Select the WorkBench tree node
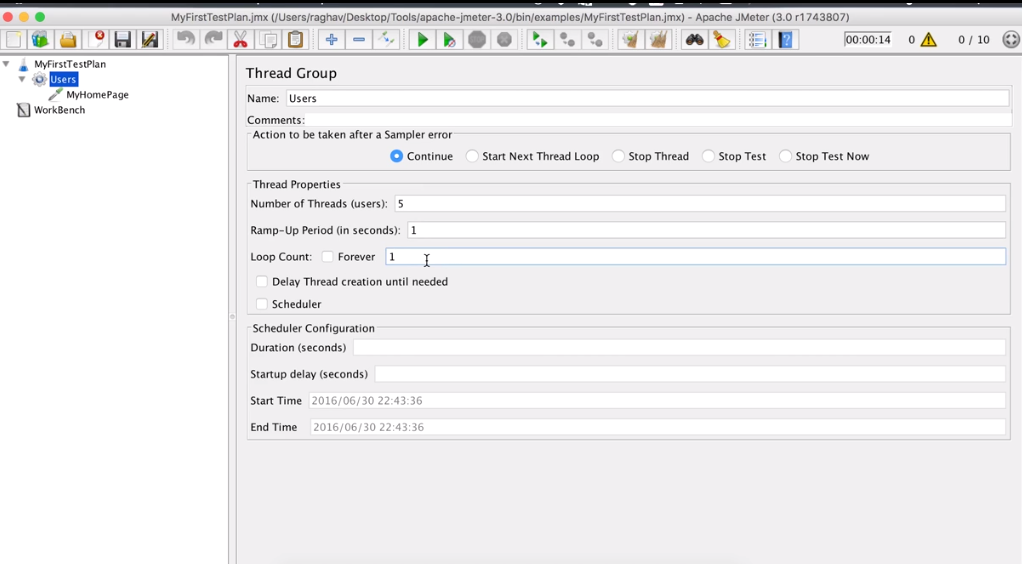The width and height of the screenshot is (1022, 564). click(x=59, y=110)
